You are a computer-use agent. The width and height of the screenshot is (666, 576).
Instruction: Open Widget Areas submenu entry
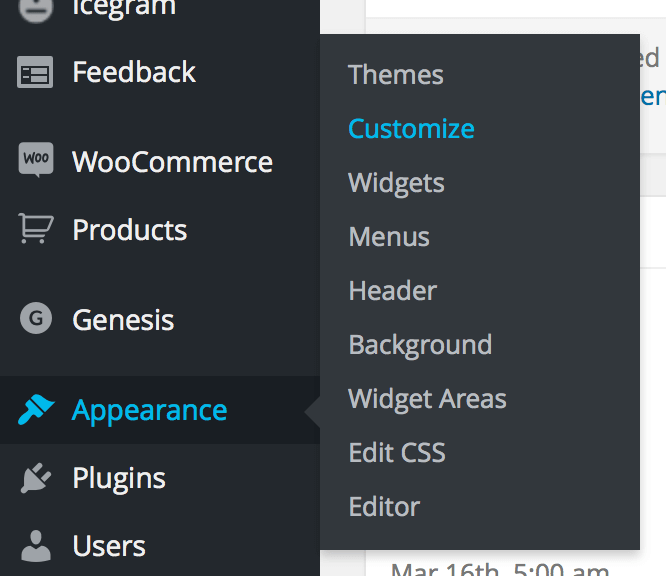(x=427, y=399)
